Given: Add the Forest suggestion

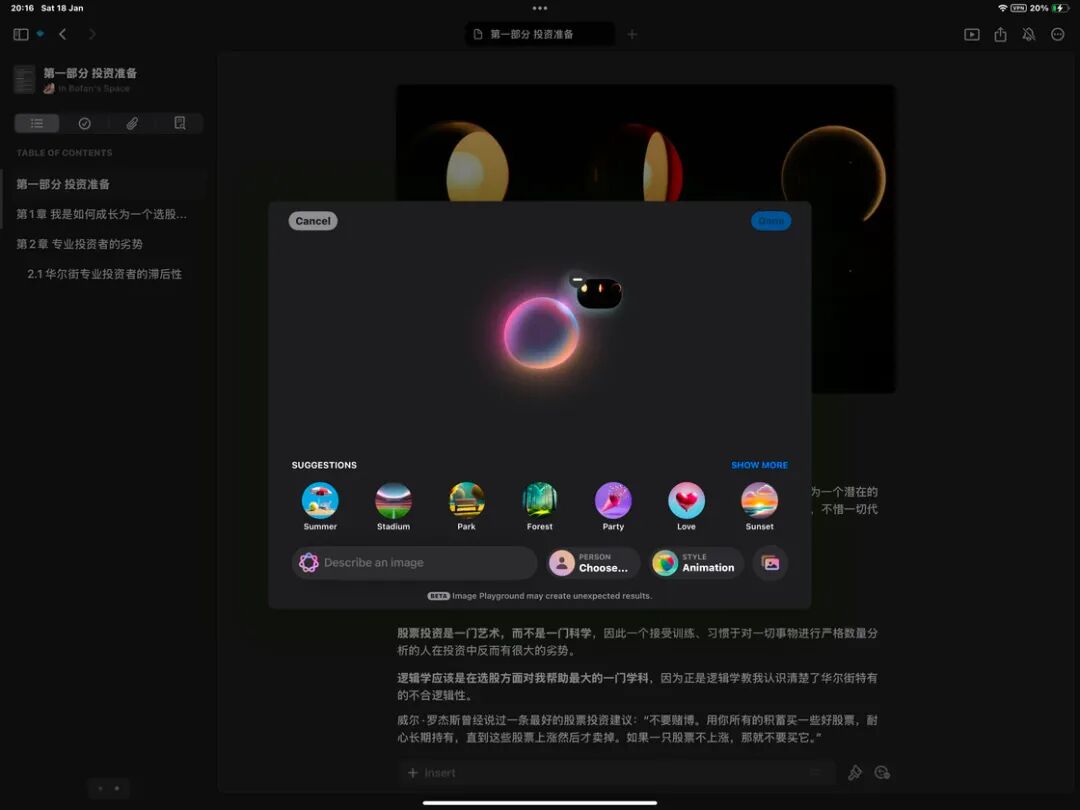Looking at the screenshot, I should [540, 506].
